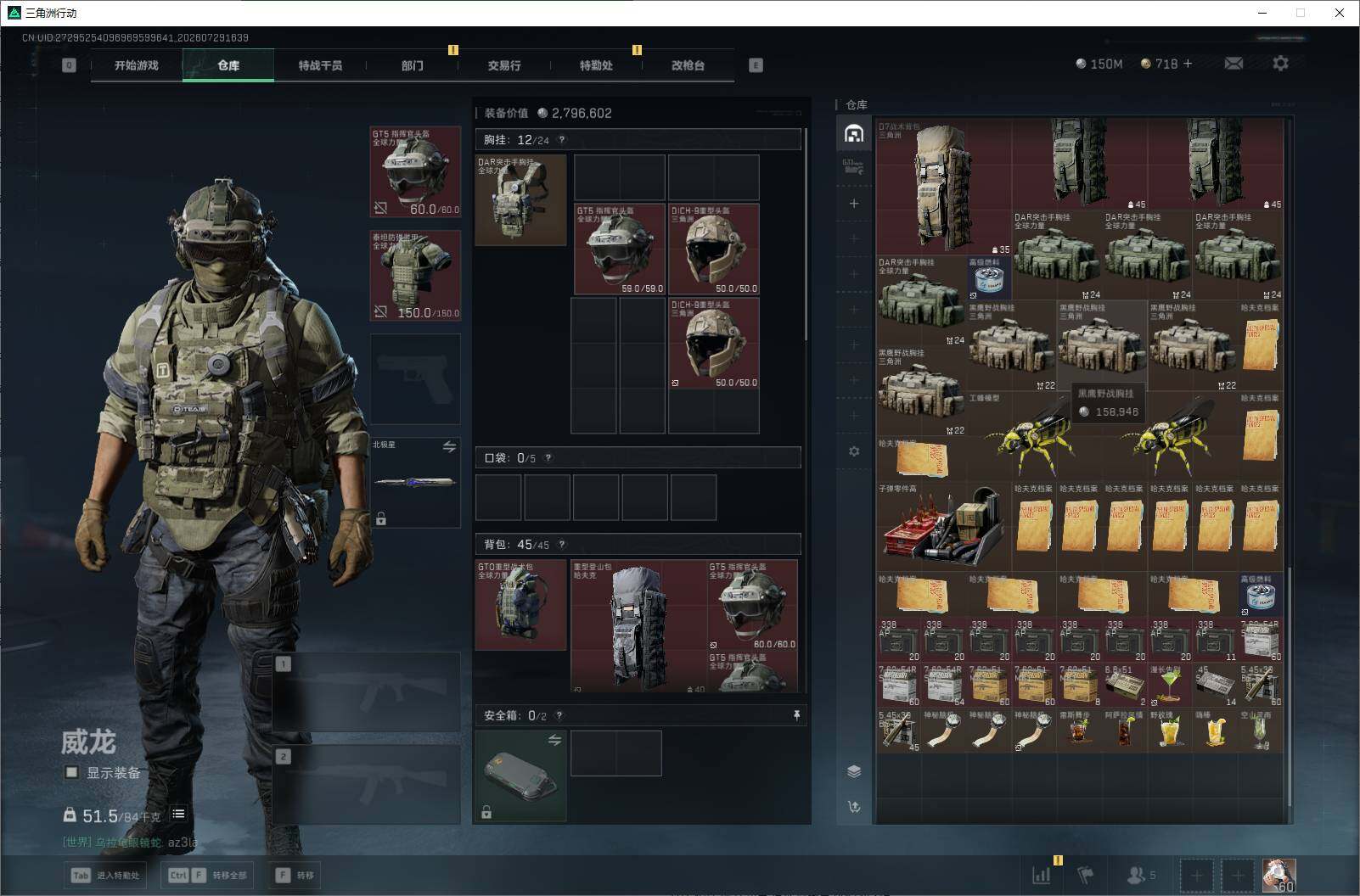Image resolution: width=1360 pixels, height=896 pixels.
Task: Click the 转移 F button
Action: 295,876
